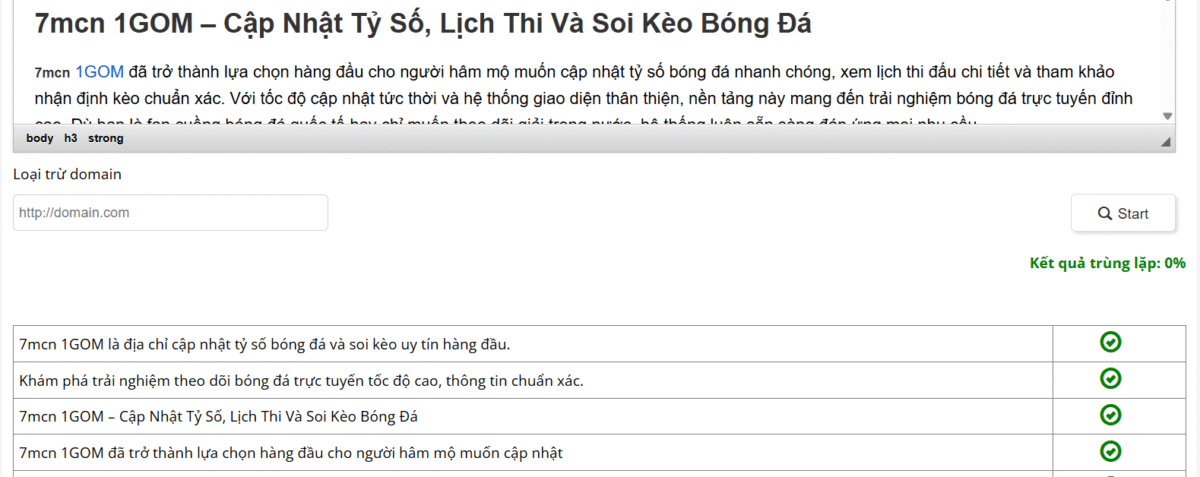Click the result row '7mcn 1GOM là địa chỉ cập nhật'
The height and width of the screenshot is (477, 1200).
point(265,345)
